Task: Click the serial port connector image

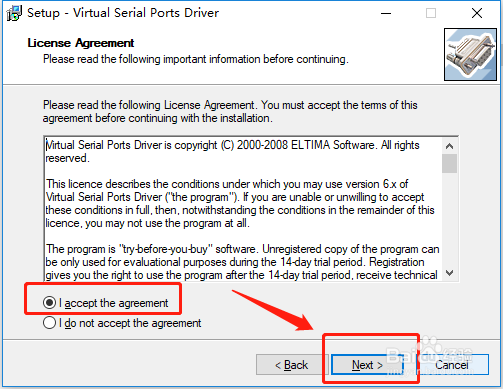Action: coord(470,55)
